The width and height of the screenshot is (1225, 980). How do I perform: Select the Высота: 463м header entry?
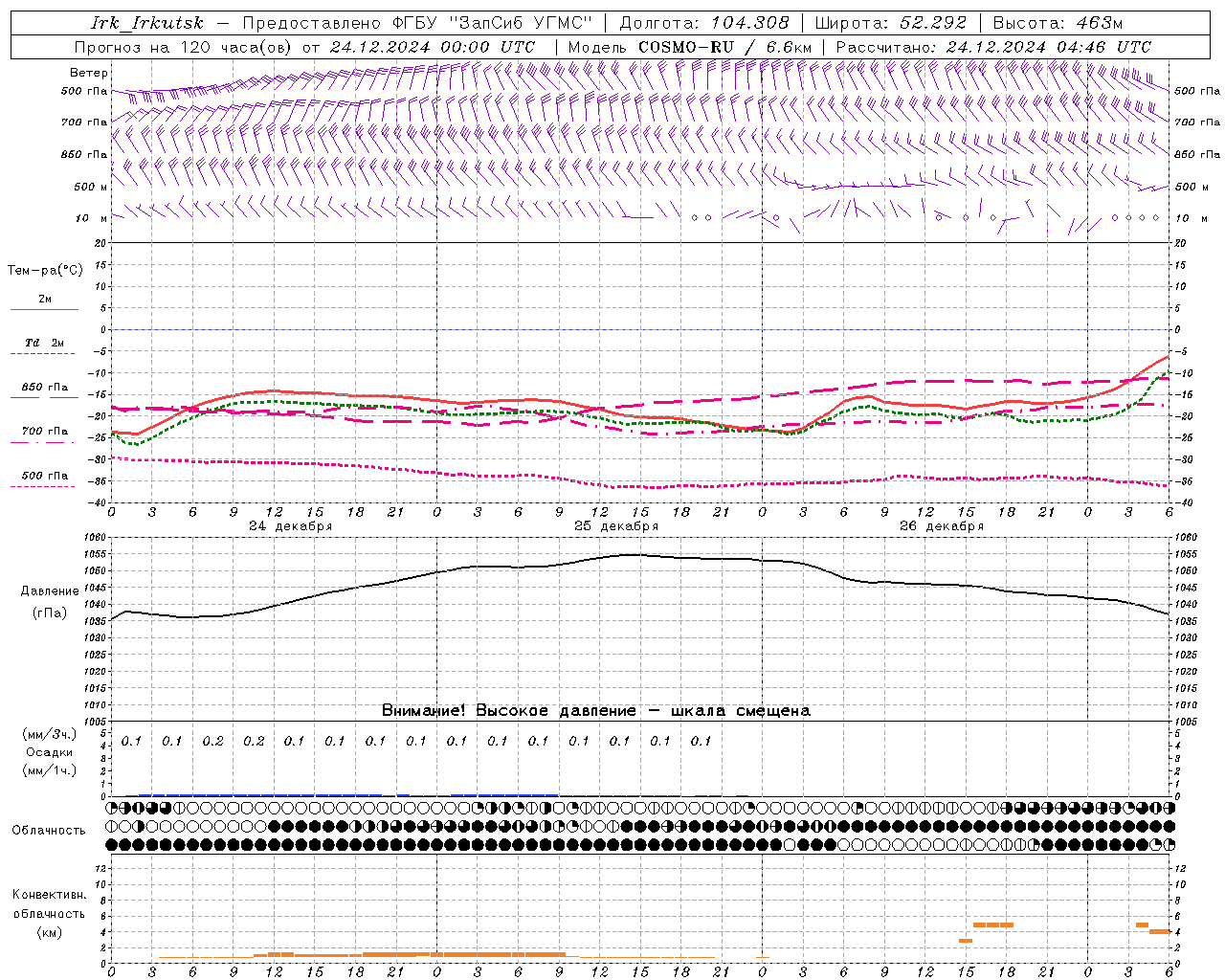pos(1058,23)
